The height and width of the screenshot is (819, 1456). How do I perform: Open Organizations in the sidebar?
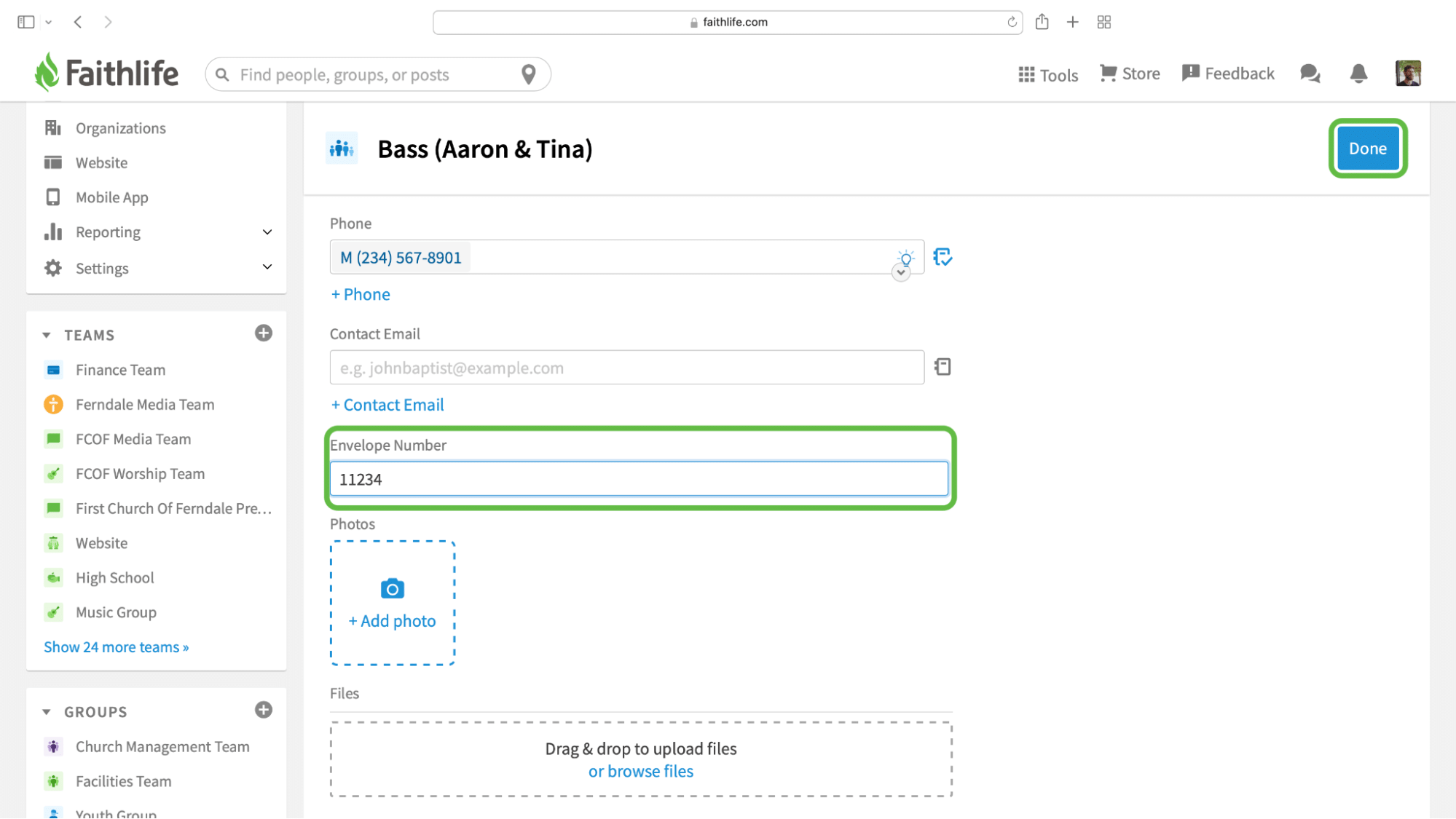click(x=121, y=128)
